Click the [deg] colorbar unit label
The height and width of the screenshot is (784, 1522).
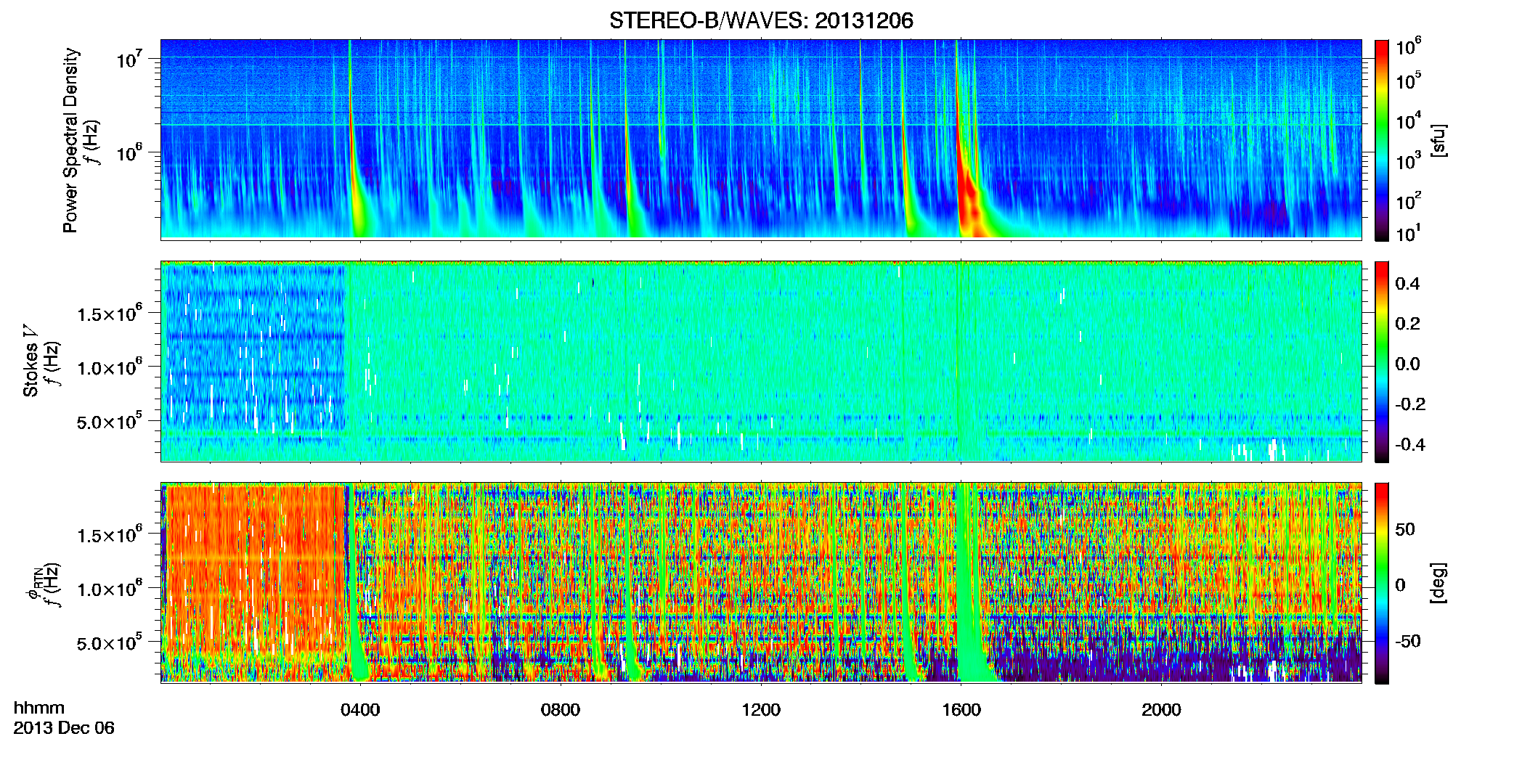1438,583
